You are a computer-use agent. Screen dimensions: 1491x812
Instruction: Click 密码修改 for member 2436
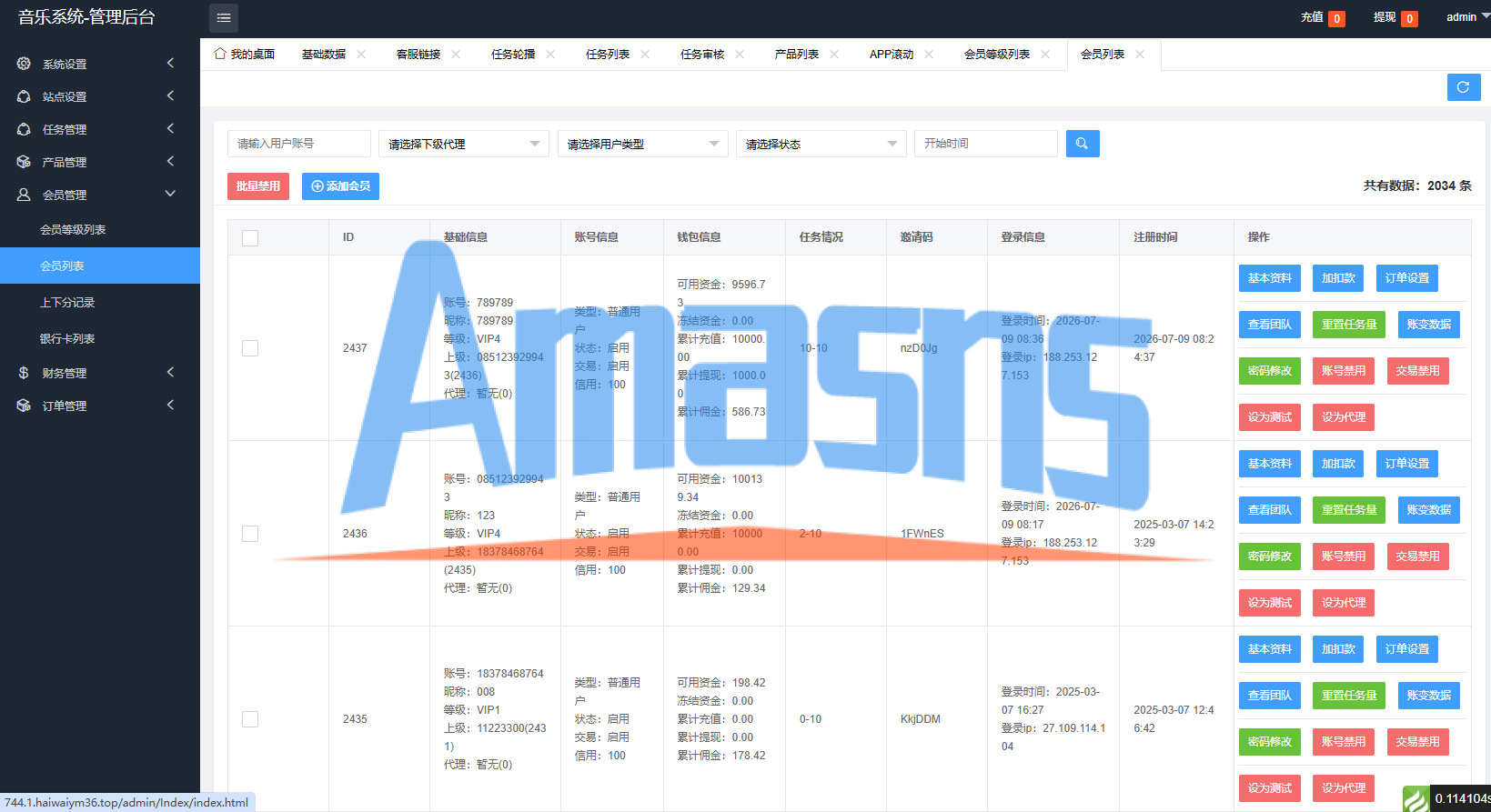(1270, 556)
